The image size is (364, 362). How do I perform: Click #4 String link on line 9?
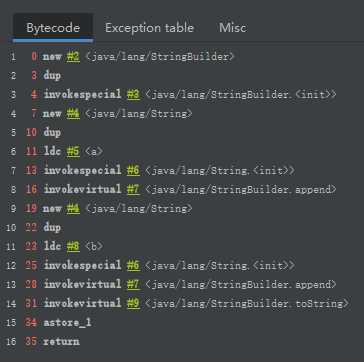click(x=73, y=209)
